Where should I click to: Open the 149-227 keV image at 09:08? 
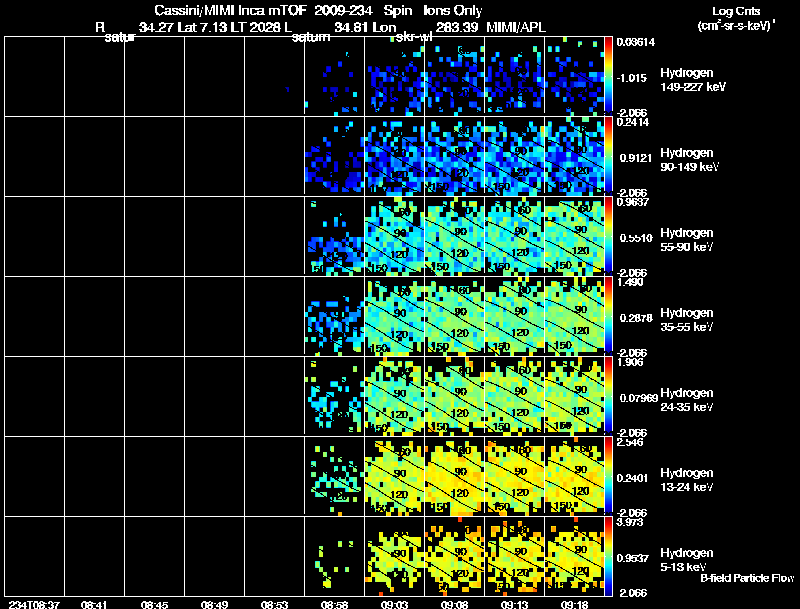[x=455, y=76]
